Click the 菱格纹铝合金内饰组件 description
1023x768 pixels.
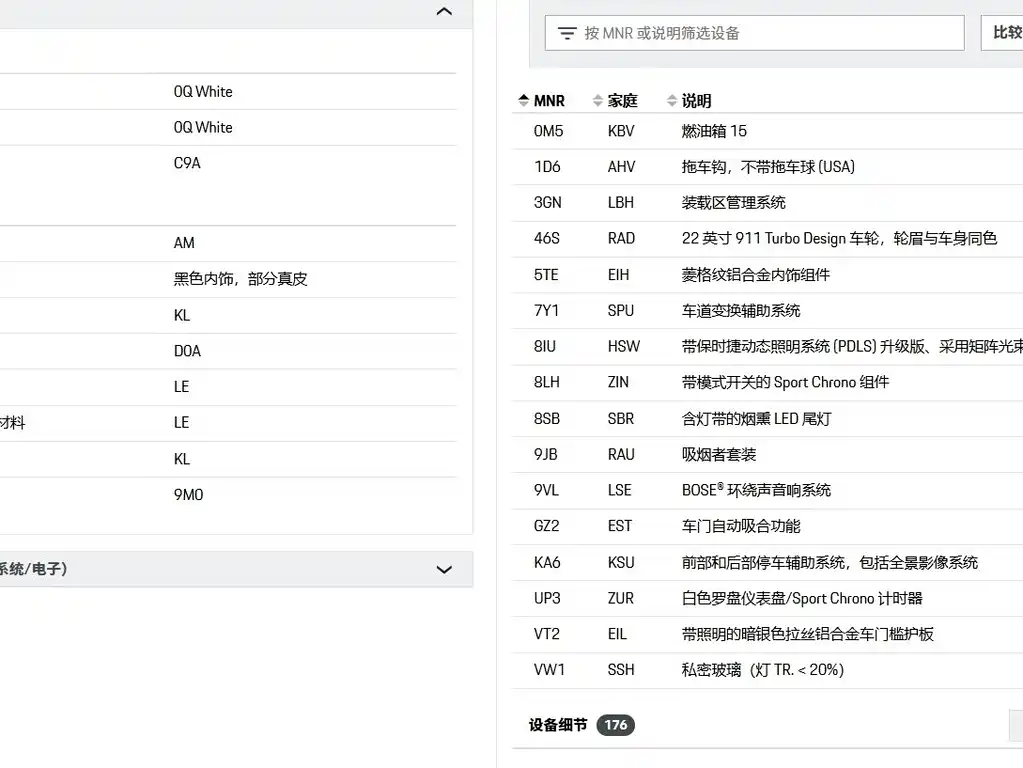click(756, 275)
